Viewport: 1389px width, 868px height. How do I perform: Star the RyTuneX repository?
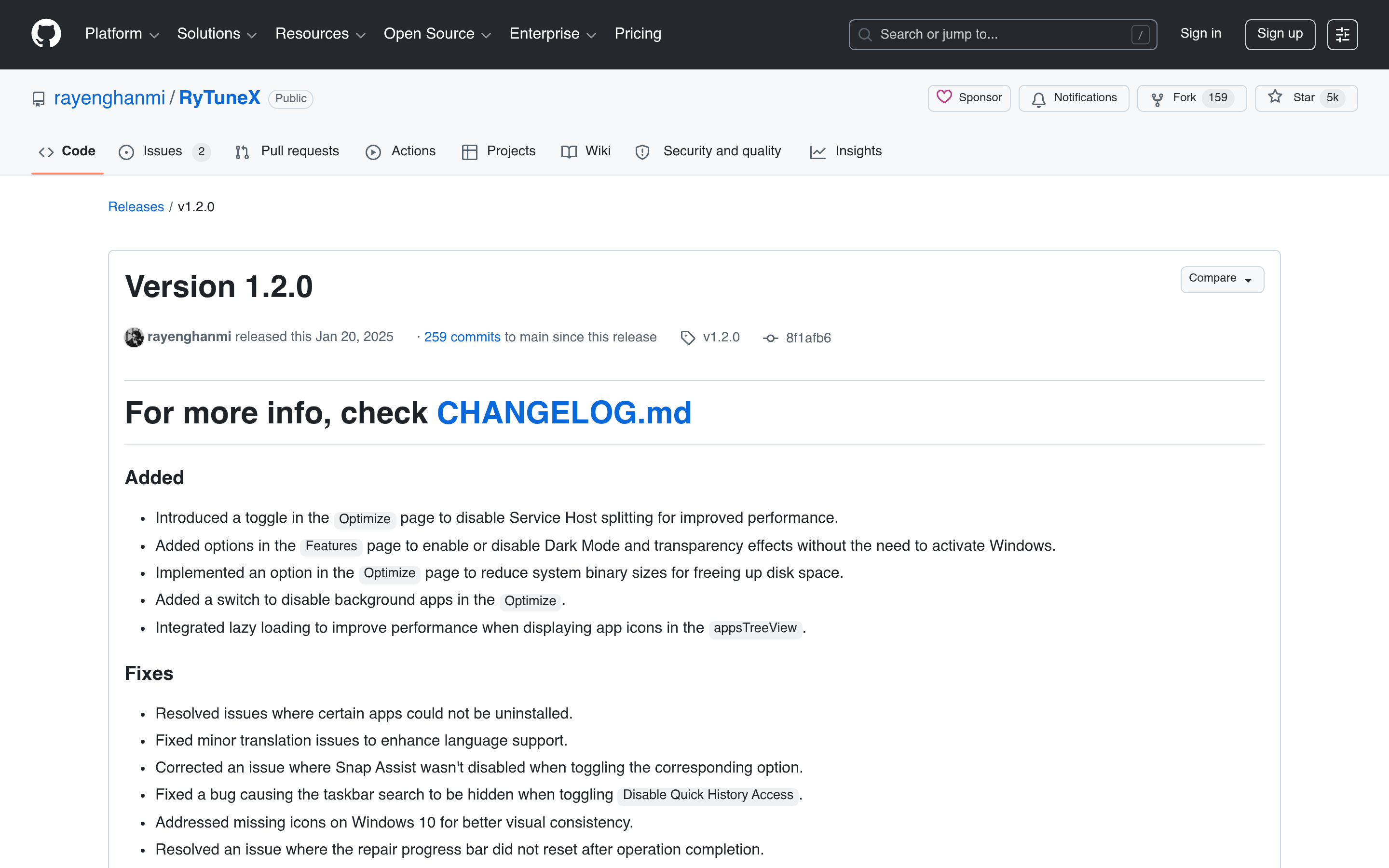1306,98
